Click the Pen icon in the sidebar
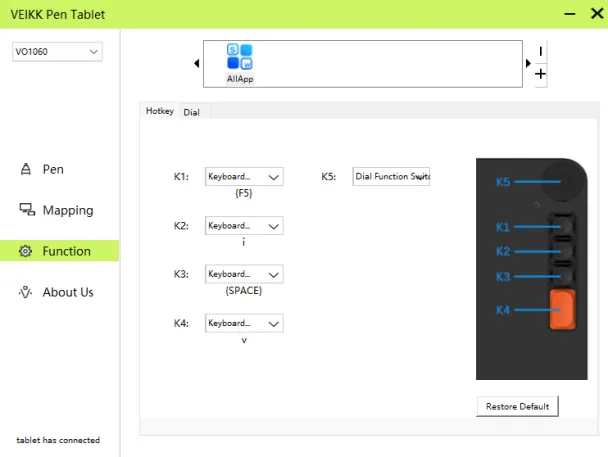 pos(26,169)
